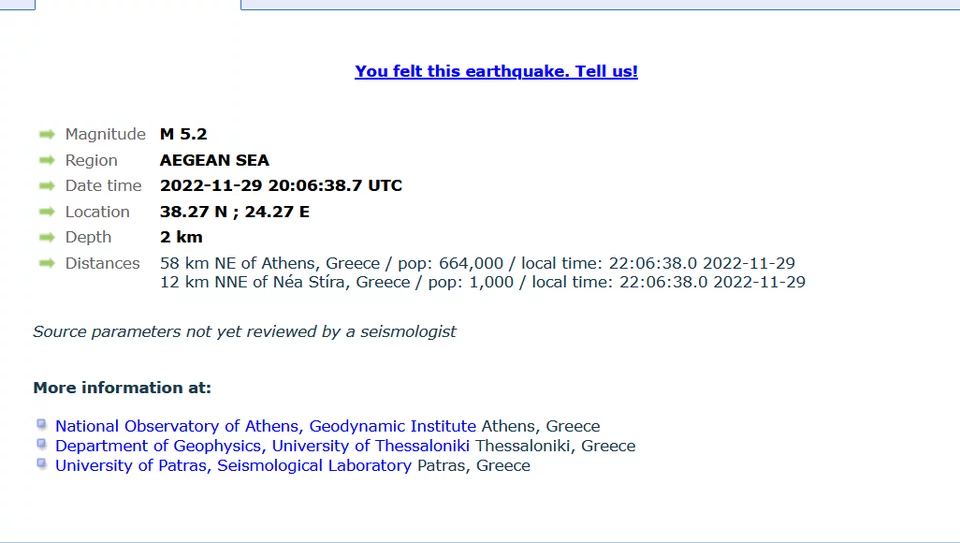
Task: Click the bullet icon before University of Patras
Action: (41, 464)
